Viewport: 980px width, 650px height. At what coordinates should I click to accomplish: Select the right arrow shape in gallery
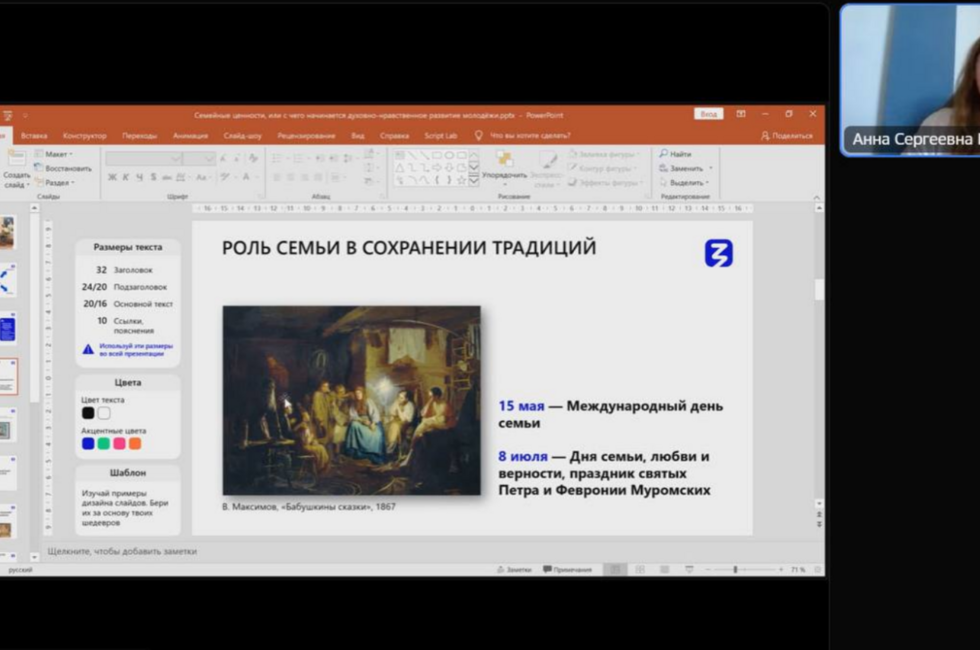[436, 168]
